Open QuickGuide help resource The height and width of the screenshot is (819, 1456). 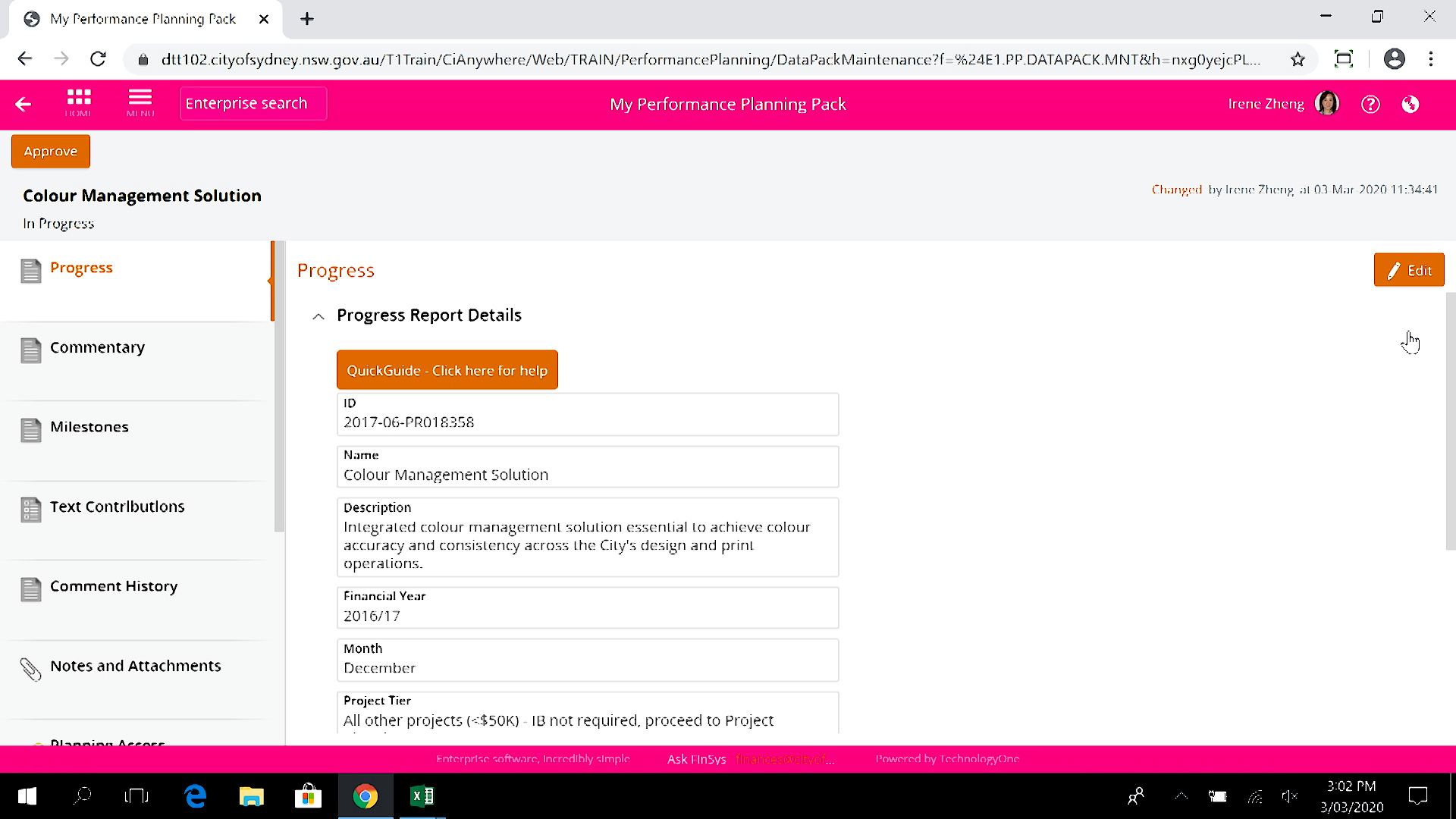(x=448, y=370)
